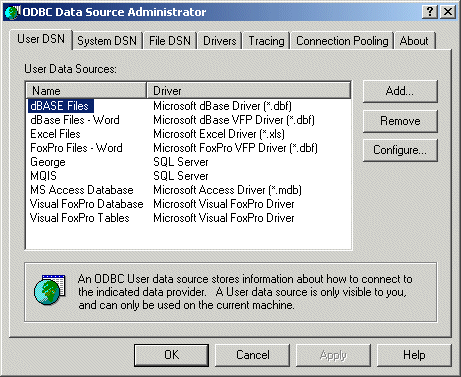The width and height of the screenshot is (461, 377).
Task: Click the SQL Server driver cell for George
Action: (181, 162)
